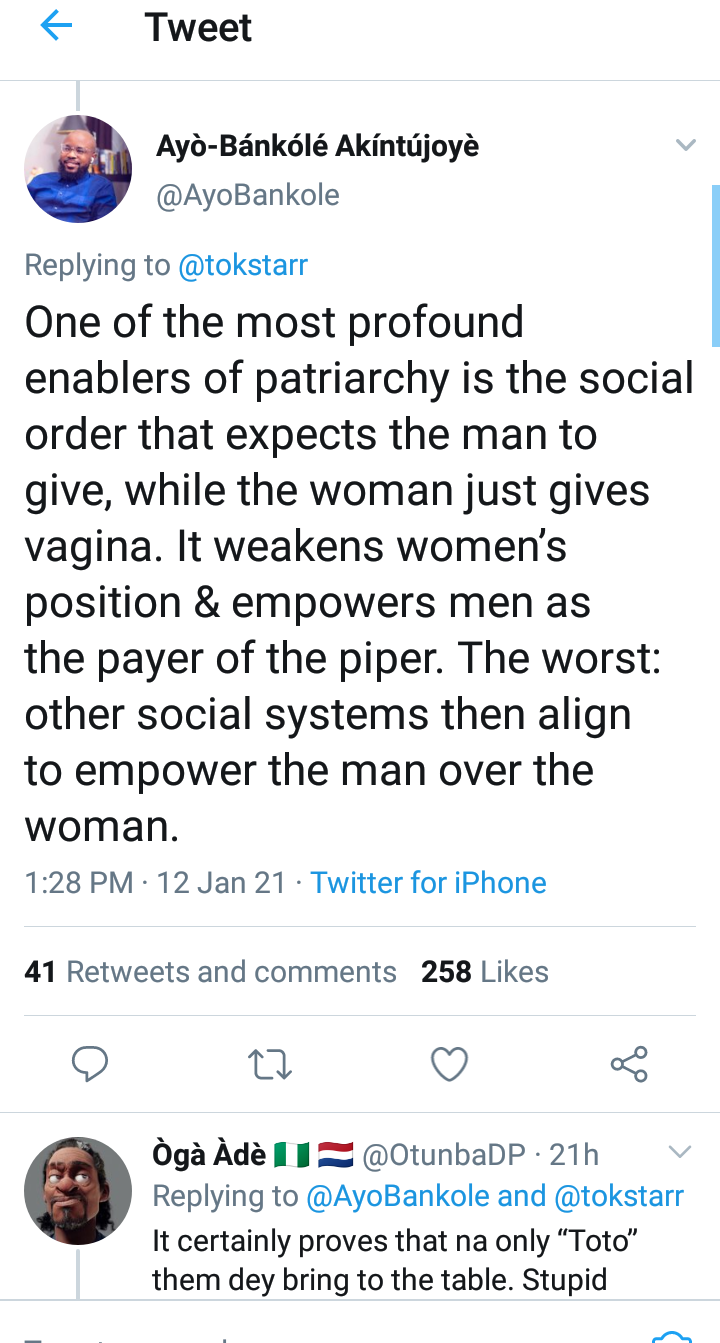Share tweet via share icon
This screenshot has width=720, height=1343.
tap(629, 1064)
